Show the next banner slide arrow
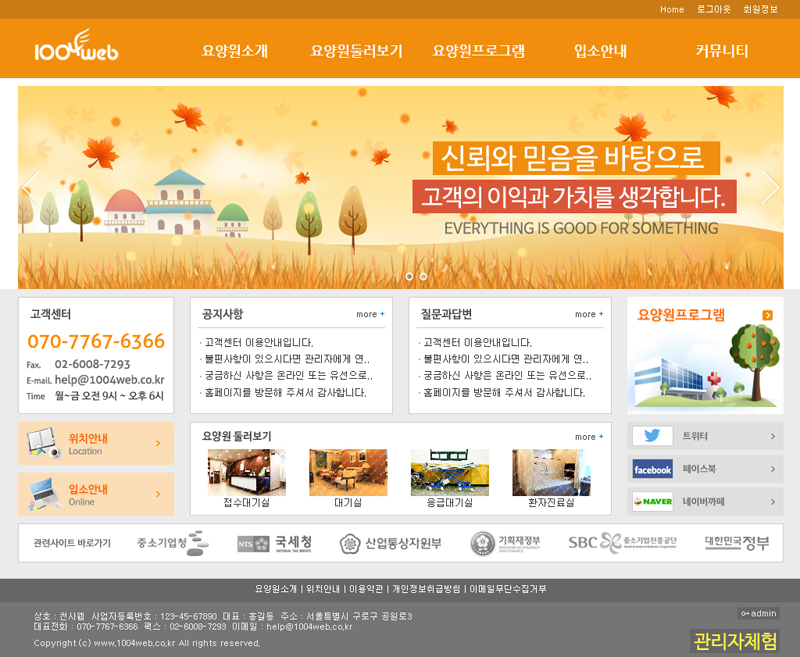 pyautogui.click(x=769, y=188)
